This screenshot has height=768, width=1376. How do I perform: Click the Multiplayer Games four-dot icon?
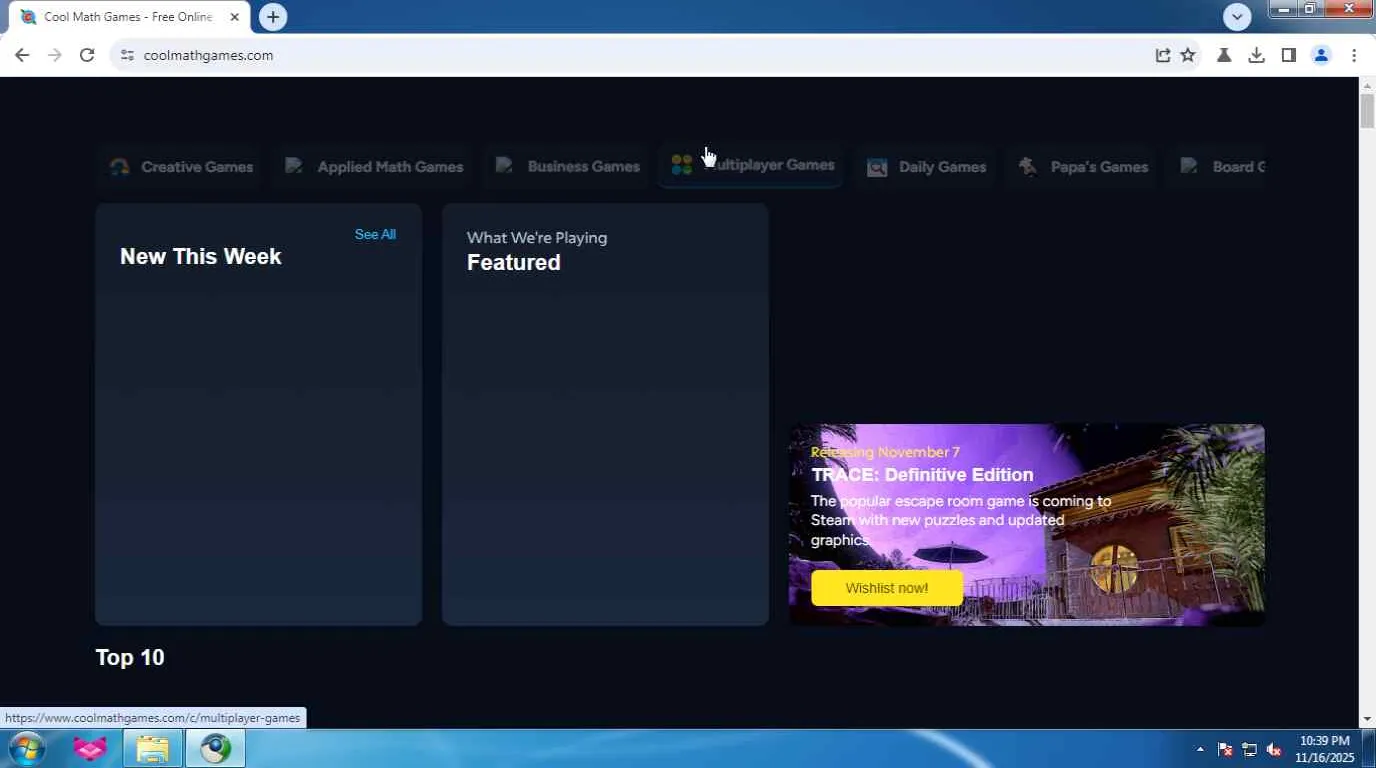682,165
